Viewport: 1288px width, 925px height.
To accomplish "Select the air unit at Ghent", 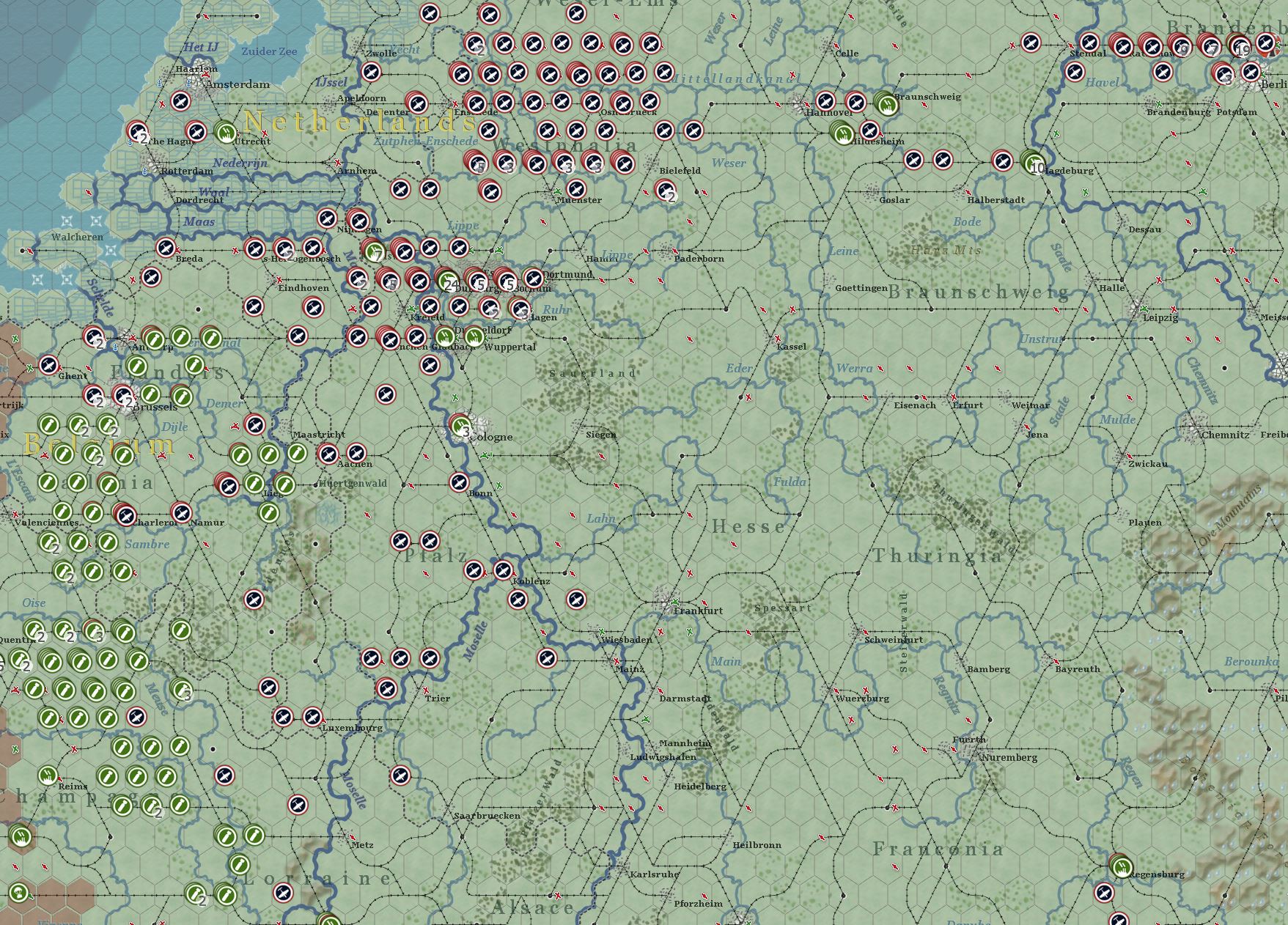I will pos(49,365).
